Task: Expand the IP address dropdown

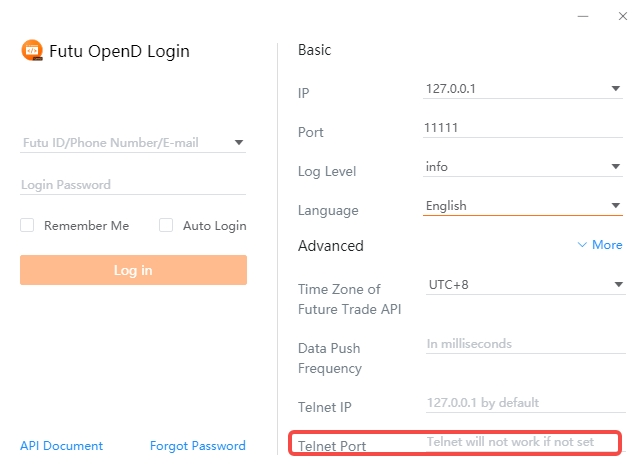Action: [x=616, y=89]
